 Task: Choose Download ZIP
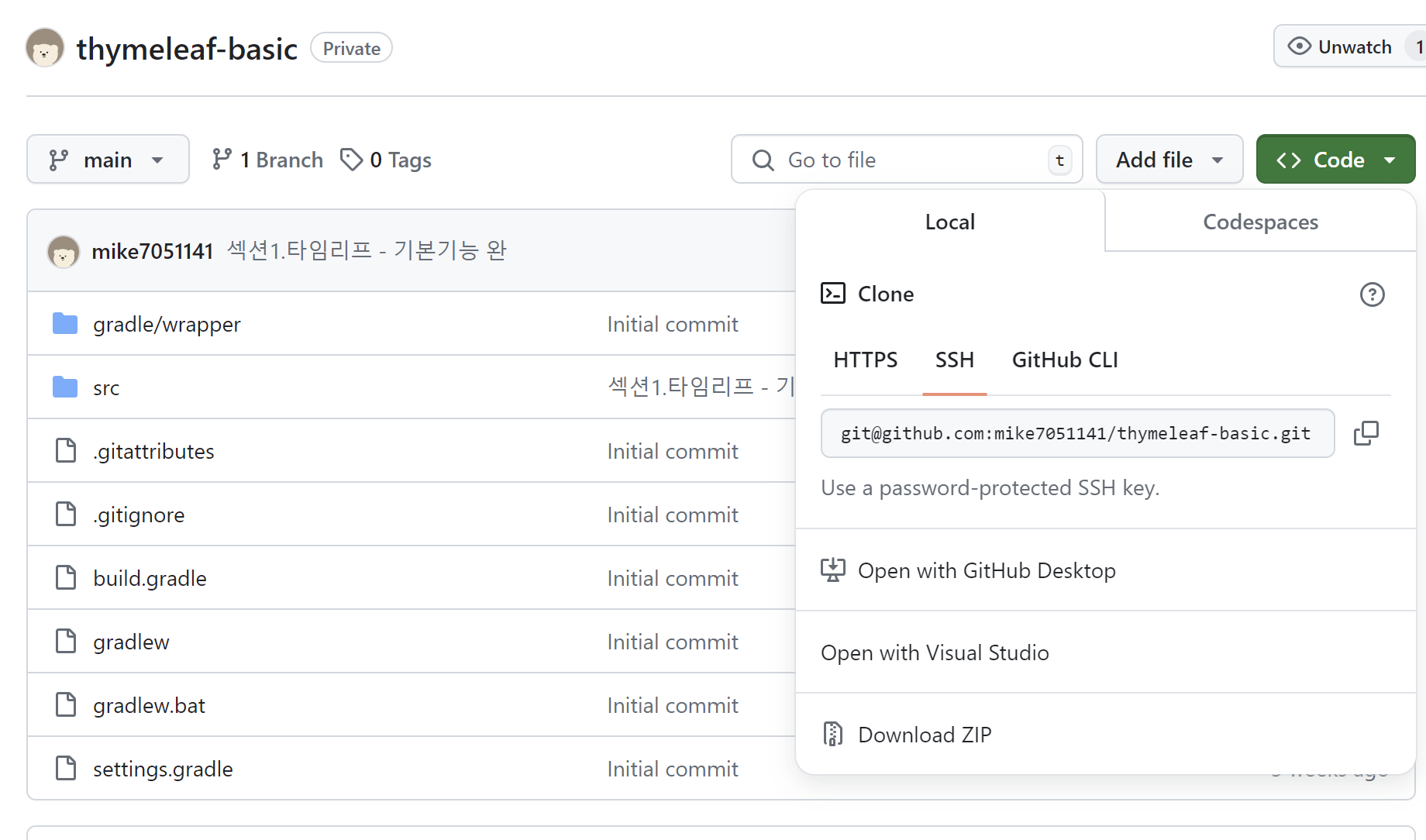(x=1106, y=734)
